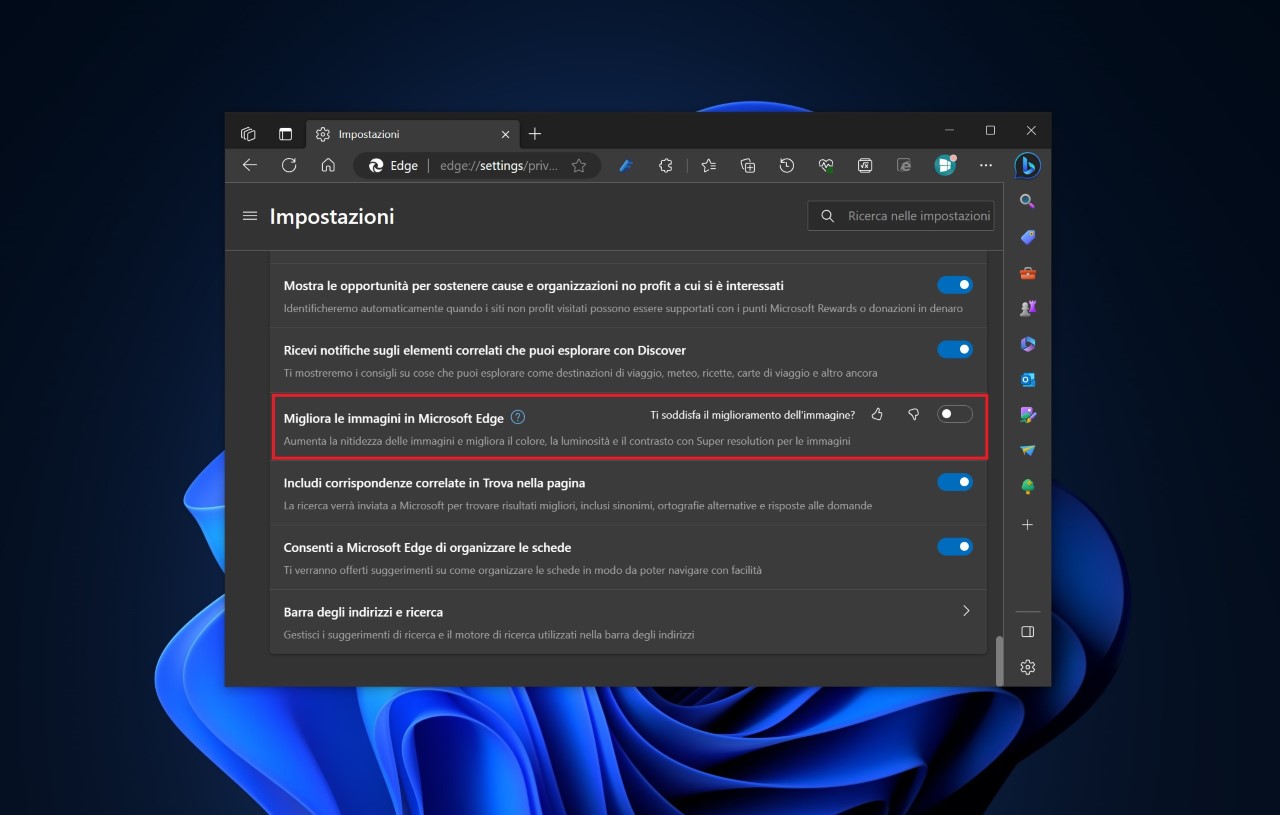The image size is (1280, 815).
Task: Open the Favorites list icon
Action: (x=709, y=166)
